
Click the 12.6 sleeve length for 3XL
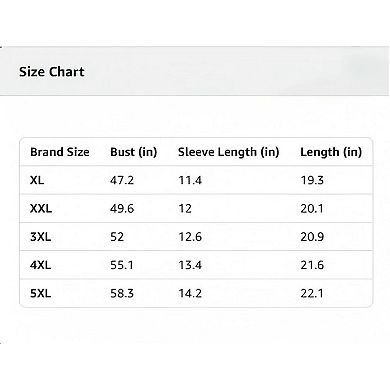point(190,237)
